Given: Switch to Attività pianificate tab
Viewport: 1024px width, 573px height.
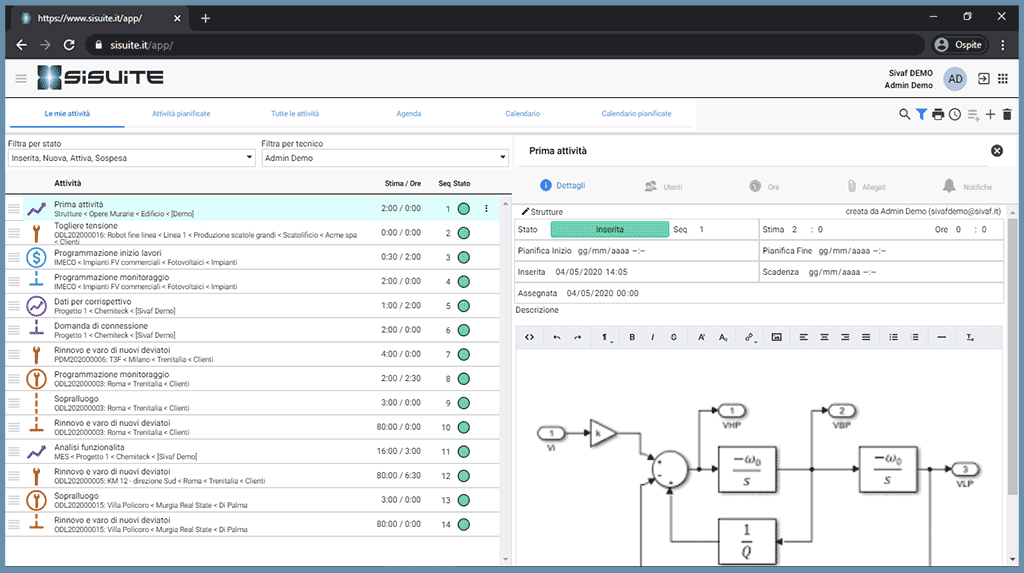Looking at the screenshot, I should click(181, 114).
